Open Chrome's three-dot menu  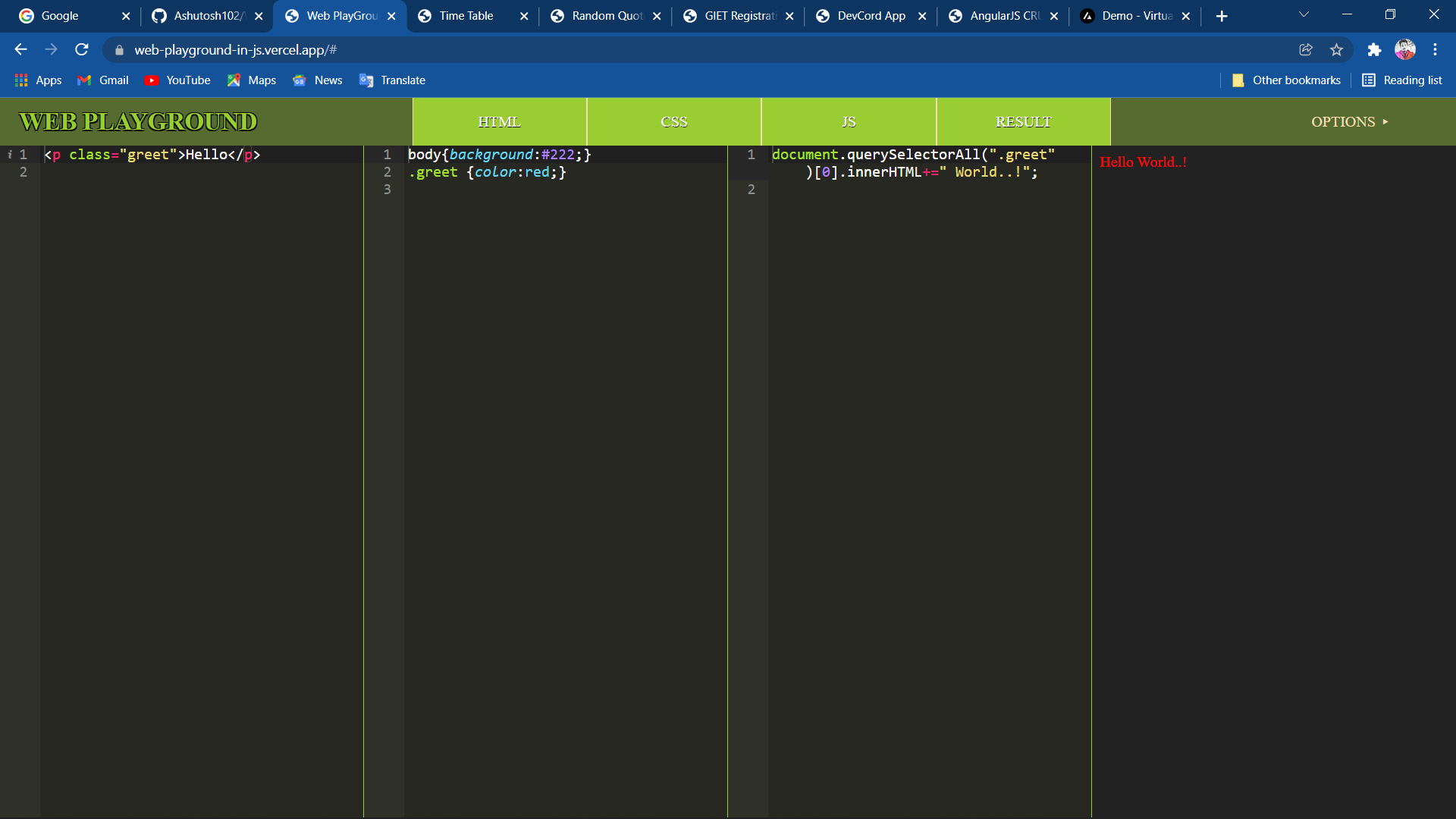coord(1436,49)
